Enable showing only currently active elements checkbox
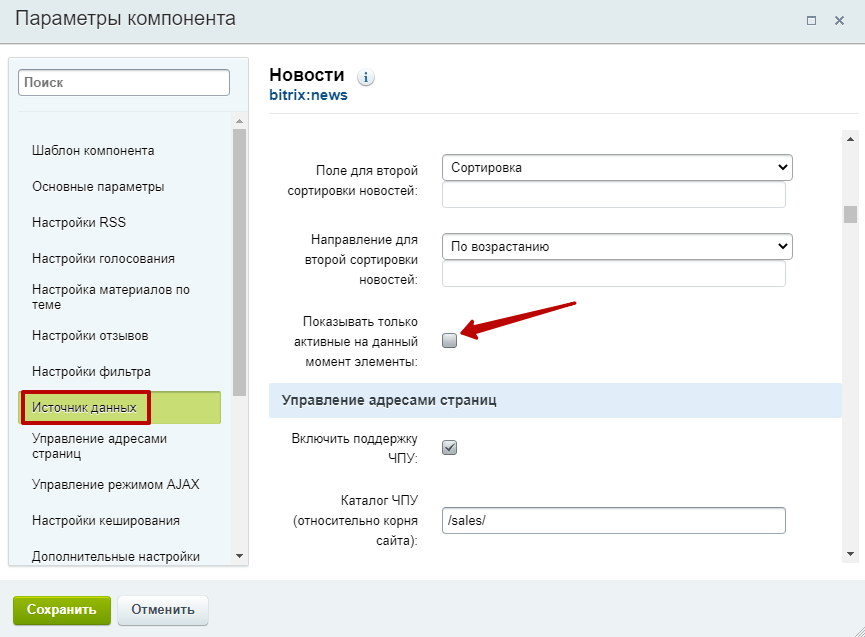The width and height of the screenshot is (865, 637). point(450,341)
